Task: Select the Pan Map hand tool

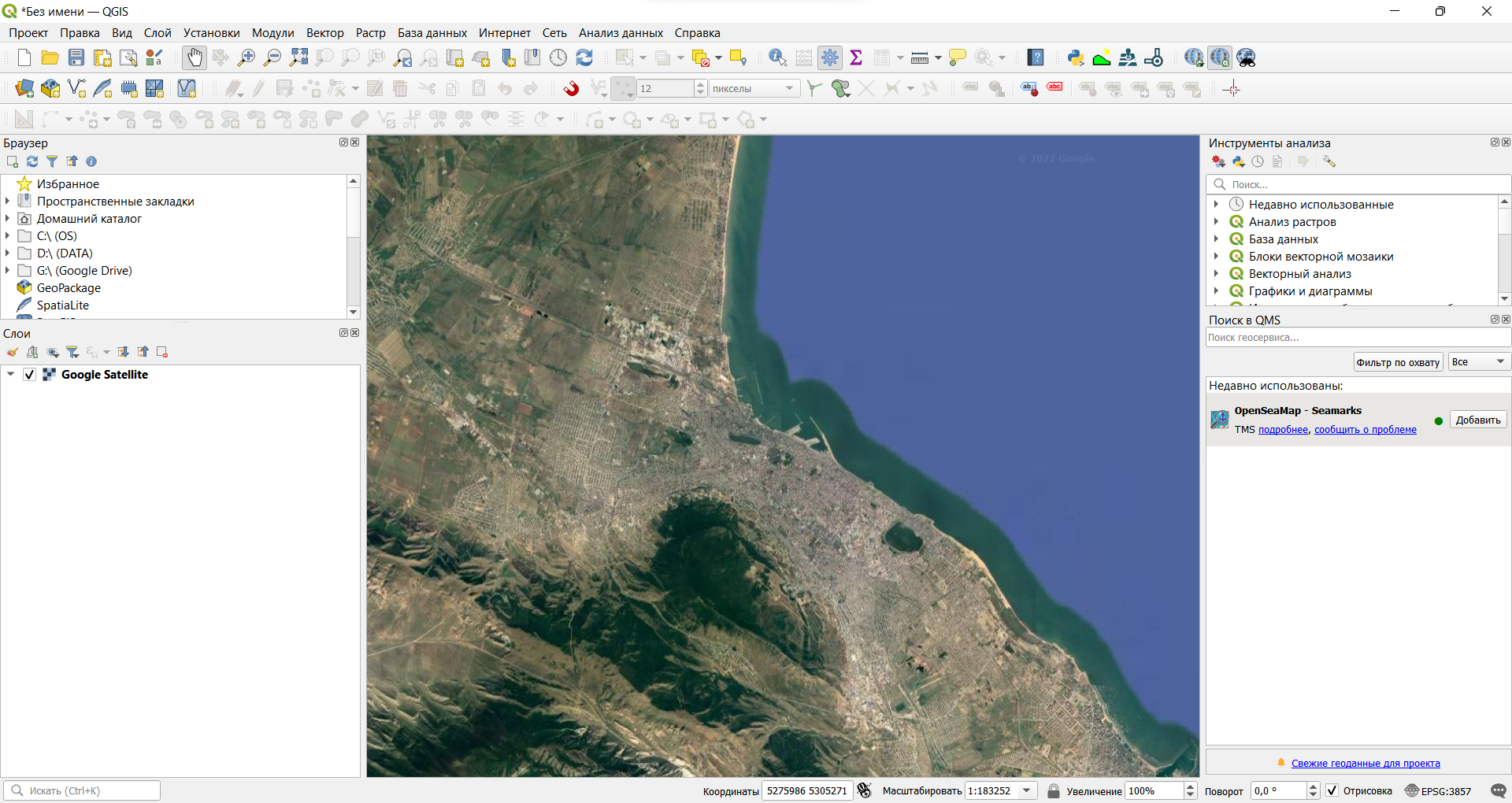Action: [x=194, y=57]
